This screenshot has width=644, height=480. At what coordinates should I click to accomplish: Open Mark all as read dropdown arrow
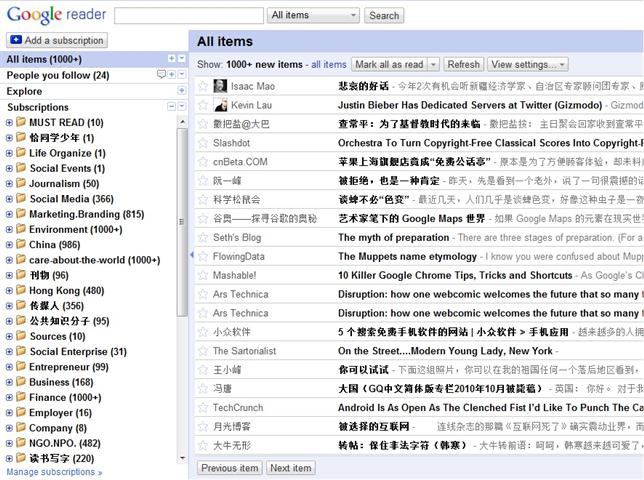433,64
